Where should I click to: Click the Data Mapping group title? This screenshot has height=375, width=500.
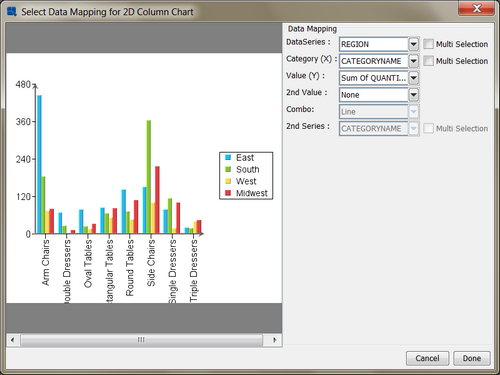[x=312, y=29]
